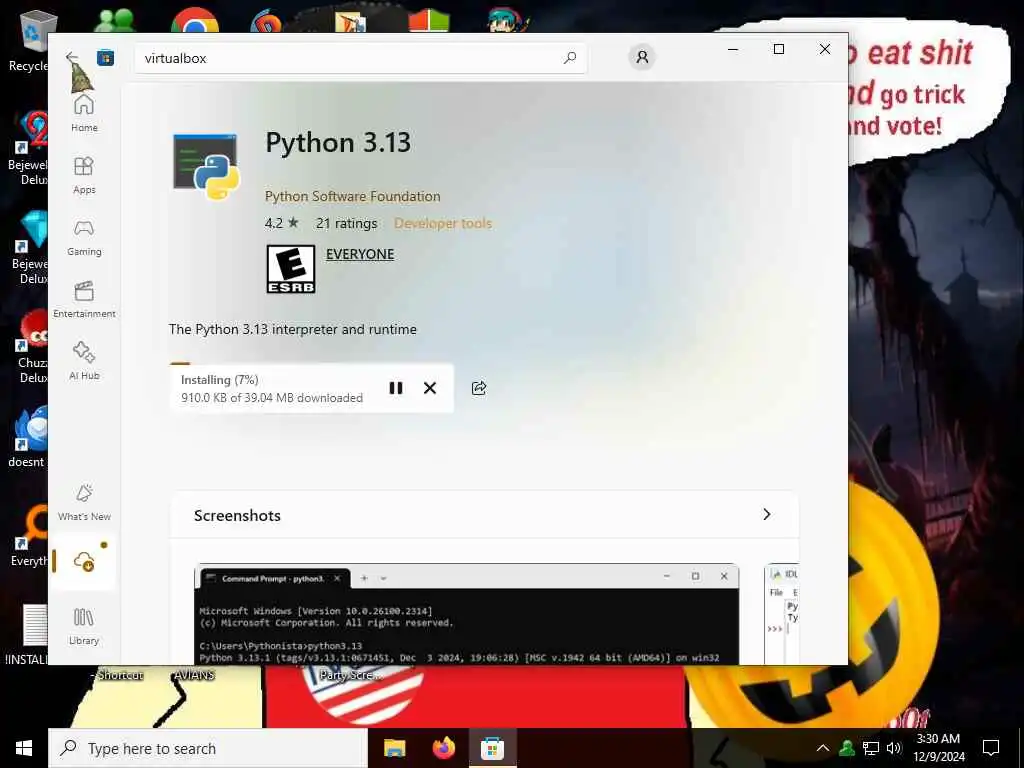Open What's New in the sidebar
This screenshot has width=1024, height=768.
click(84, 503)
